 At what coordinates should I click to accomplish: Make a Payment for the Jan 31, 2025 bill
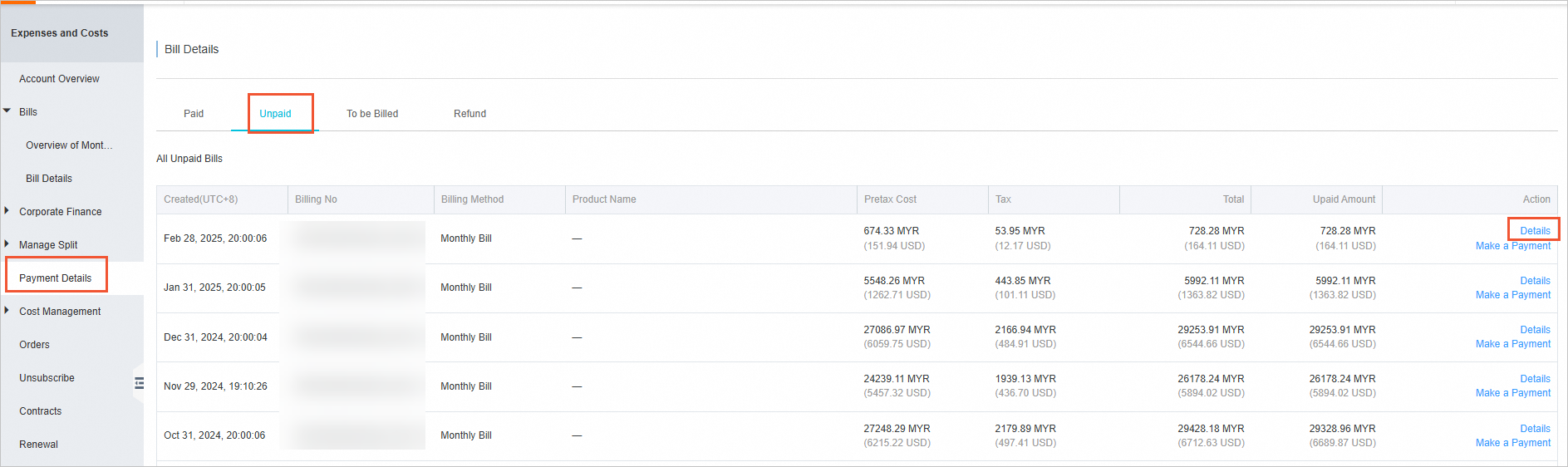pos(1512,295)
